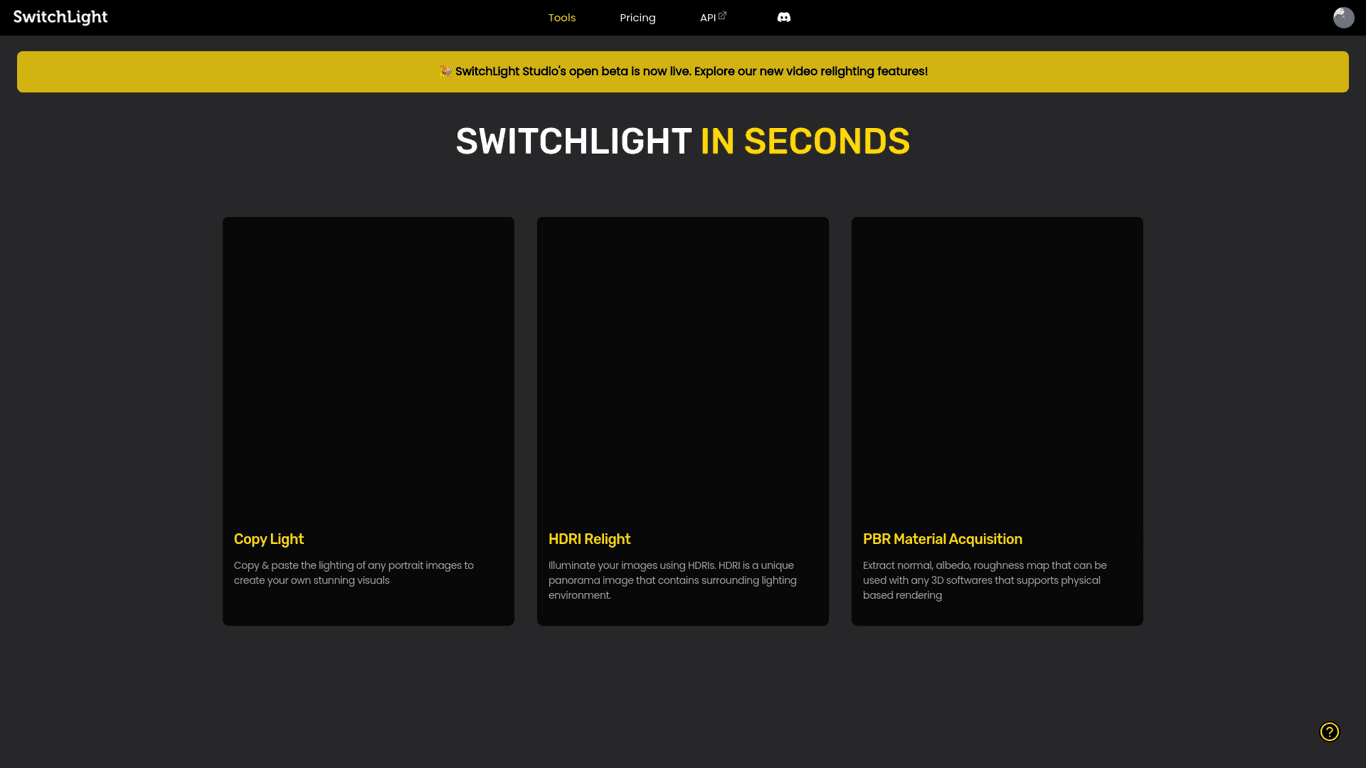The width and height of the screenshot is (1366, 768).
Task: Select the HDRI Relight tool card
Action: 682,420
